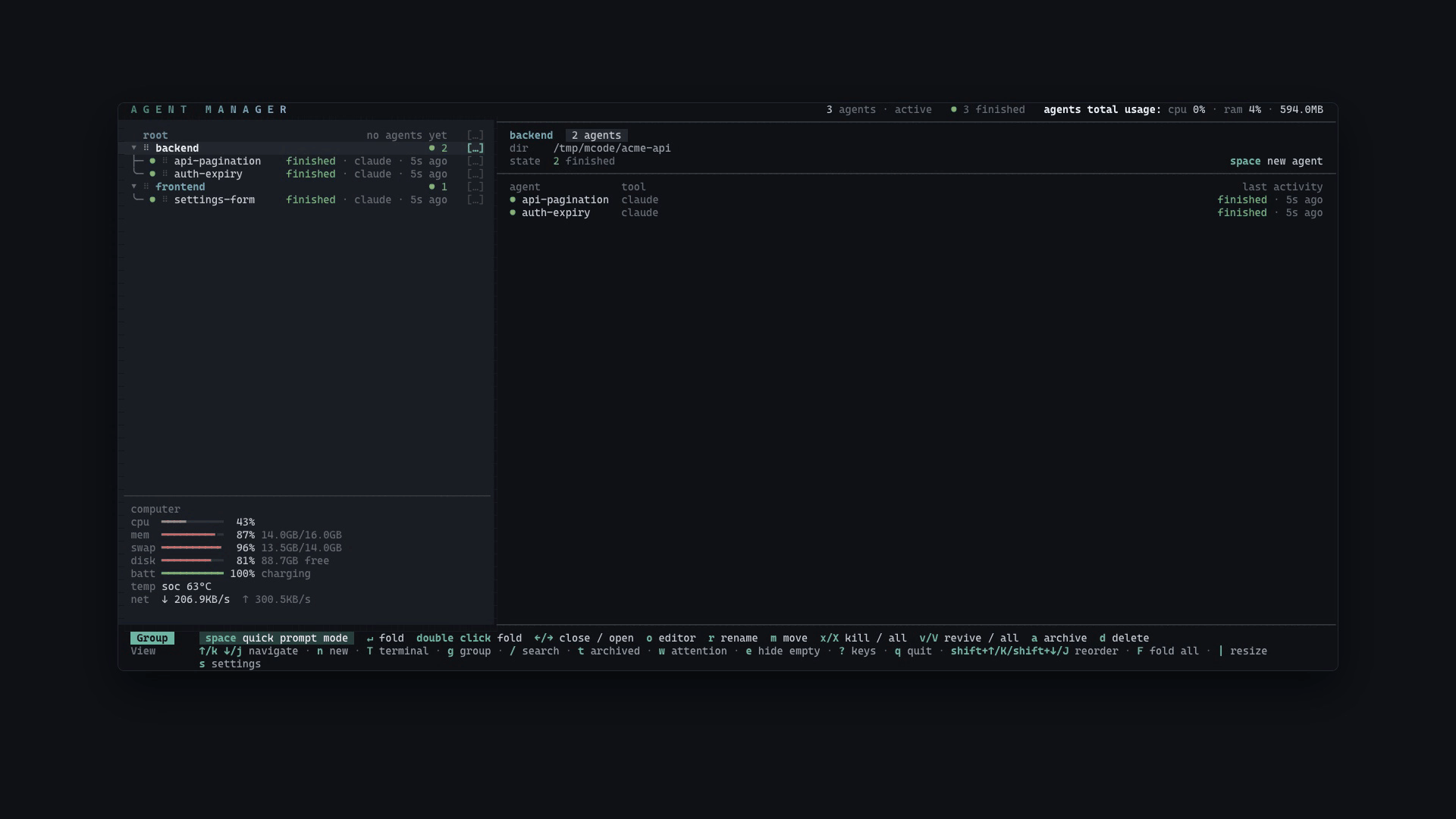The image size is (1456, 819).
Task: Click space new agent button
Action: (1276, 162)
